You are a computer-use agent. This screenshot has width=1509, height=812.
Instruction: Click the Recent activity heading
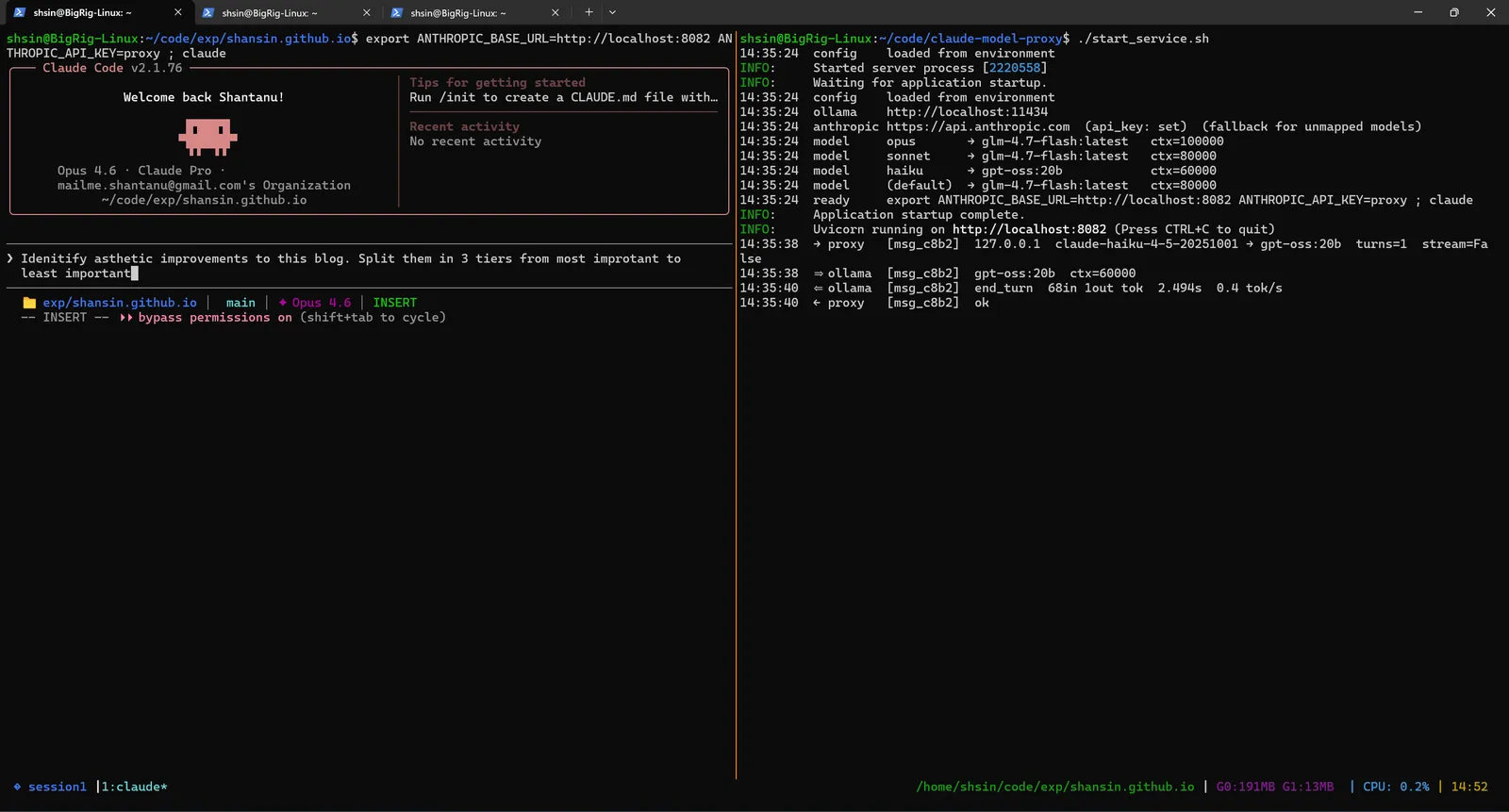[464, 126]
